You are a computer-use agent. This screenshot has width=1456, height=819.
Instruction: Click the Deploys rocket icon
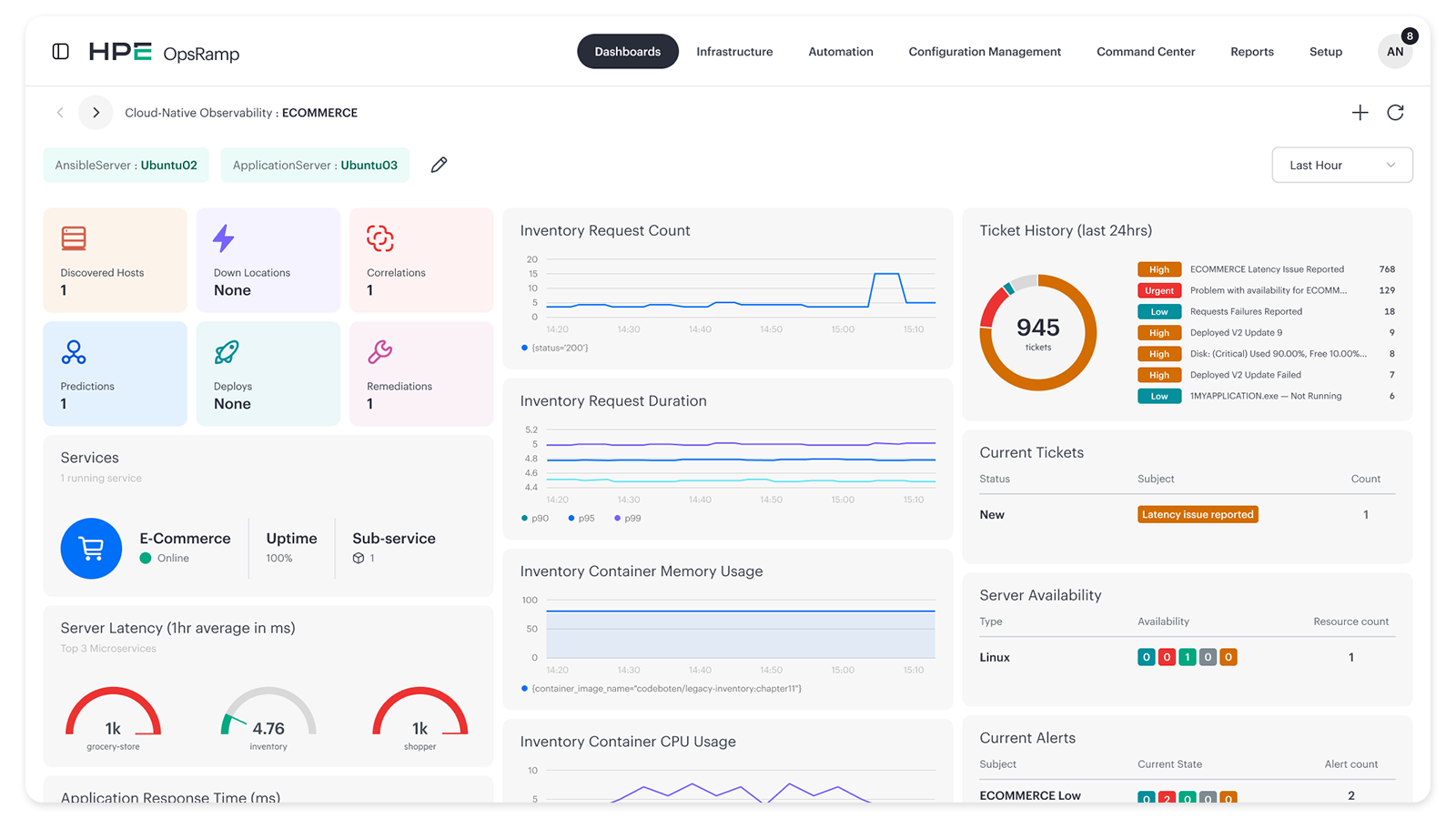click(227, 352)
